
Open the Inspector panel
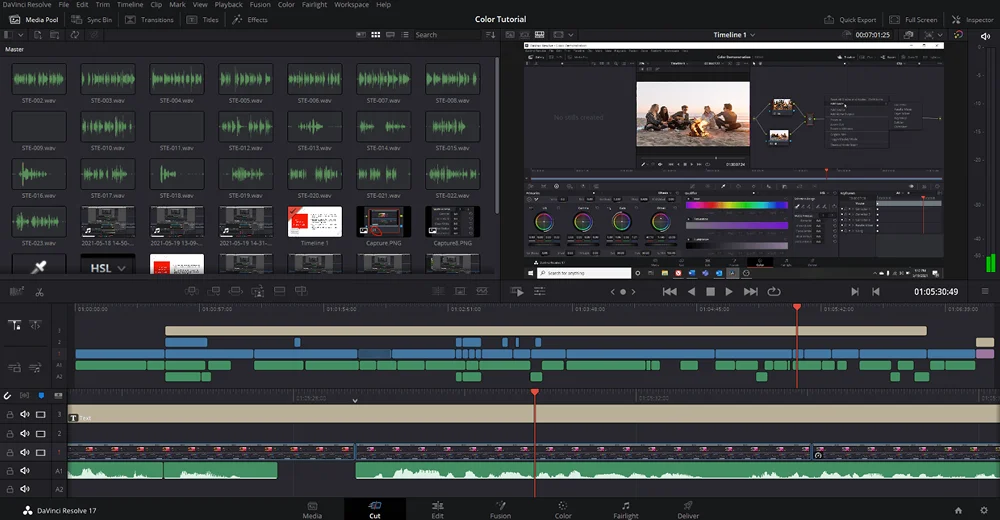pos(973,20)
